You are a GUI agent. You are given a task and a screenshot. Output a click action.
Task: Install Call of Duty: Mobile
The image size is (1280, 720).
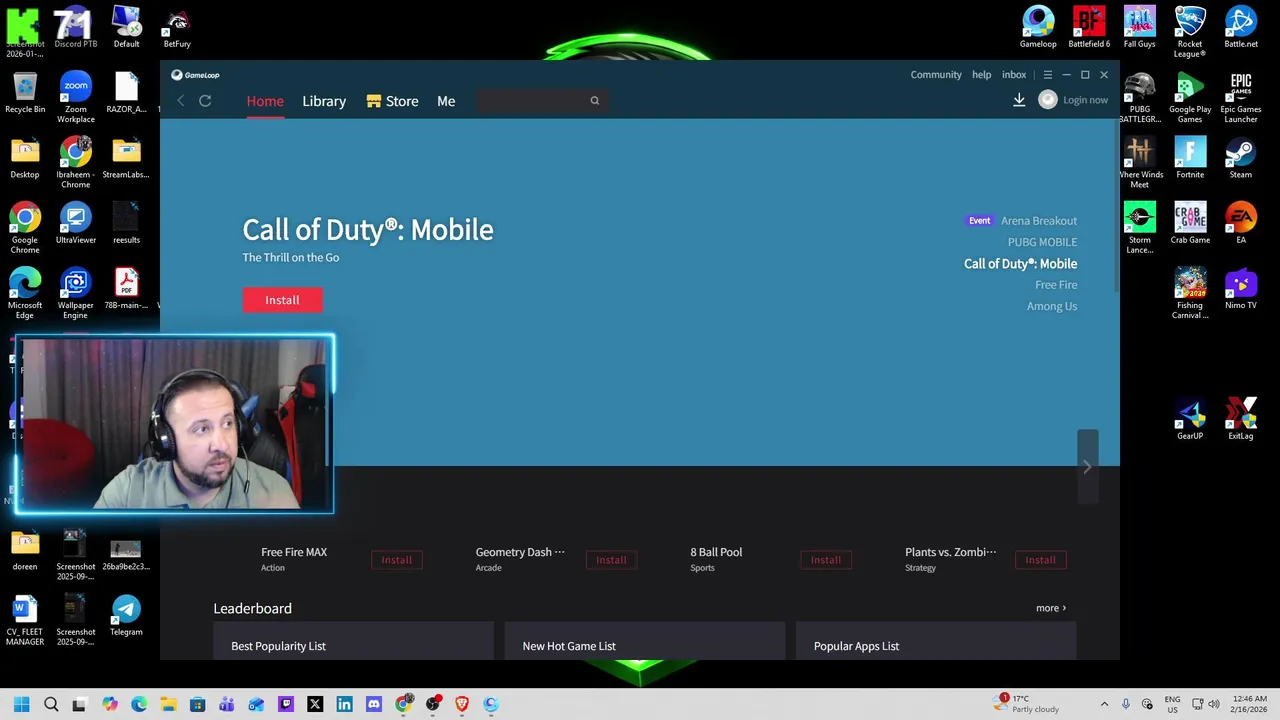point(282,300)
